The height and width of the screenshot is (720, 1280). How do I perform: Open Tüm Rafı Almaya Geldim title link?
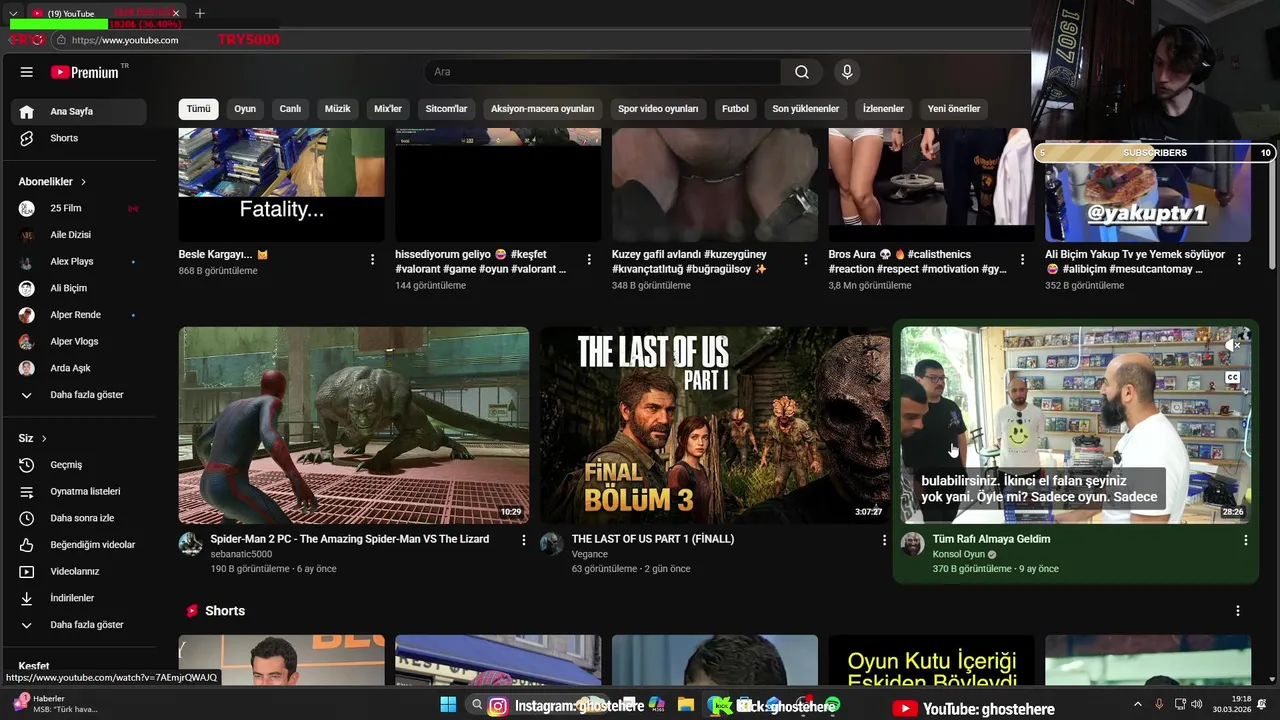click(x=991, y=539)
